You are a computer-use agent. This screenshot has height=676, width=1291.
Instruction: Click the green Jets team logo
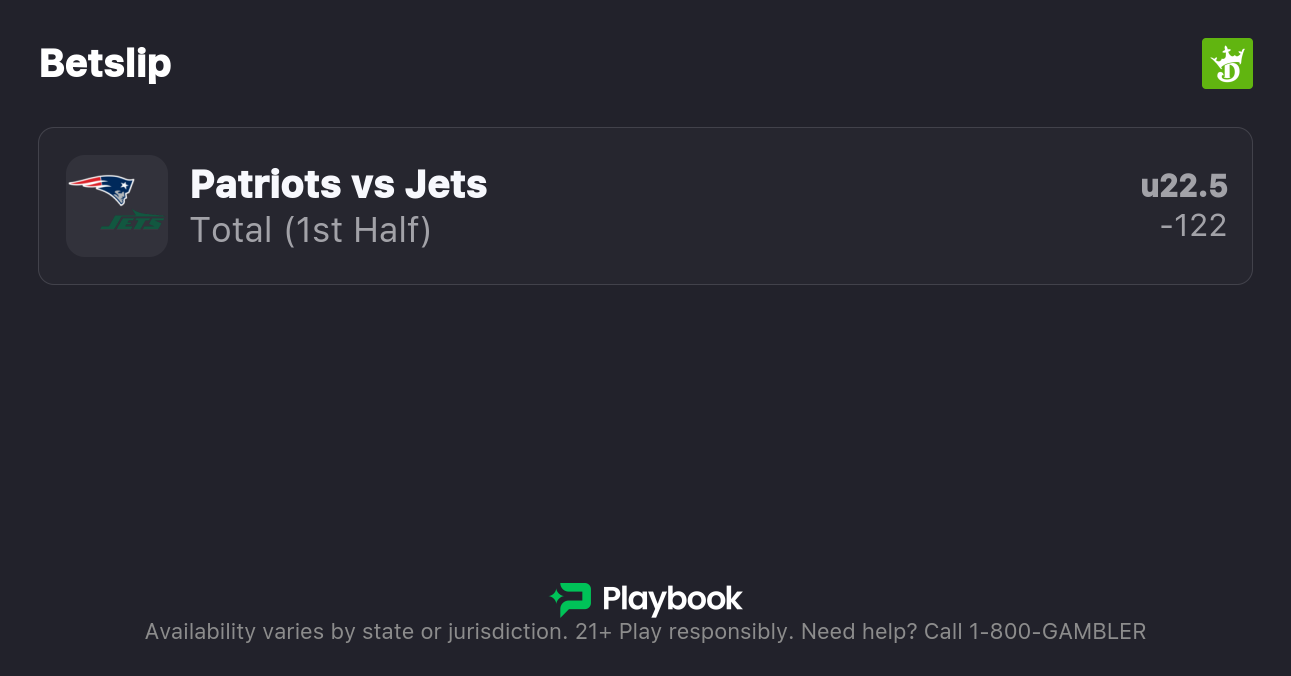click(133, 221)
